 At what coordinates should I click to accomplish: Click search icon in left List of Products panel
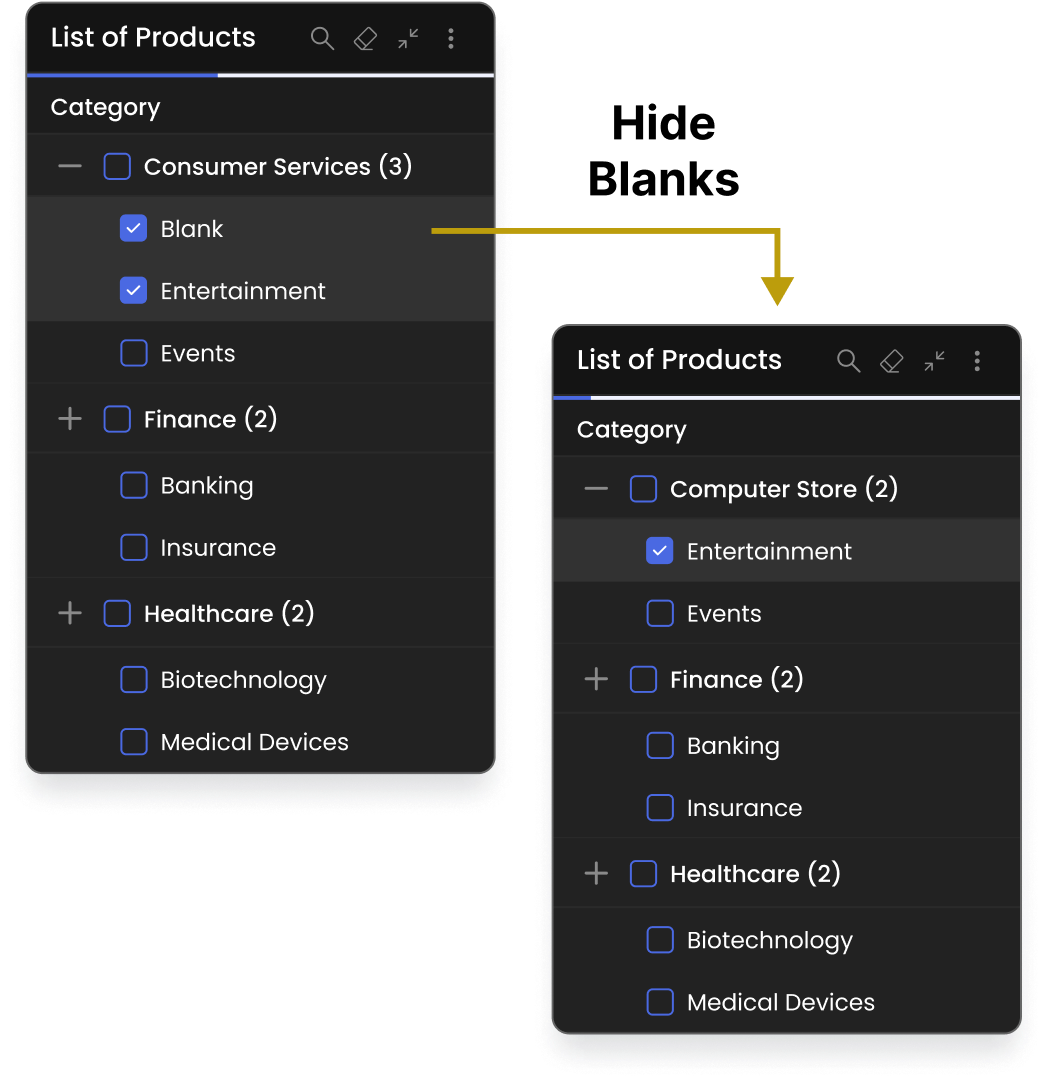[x=322, y=39]
